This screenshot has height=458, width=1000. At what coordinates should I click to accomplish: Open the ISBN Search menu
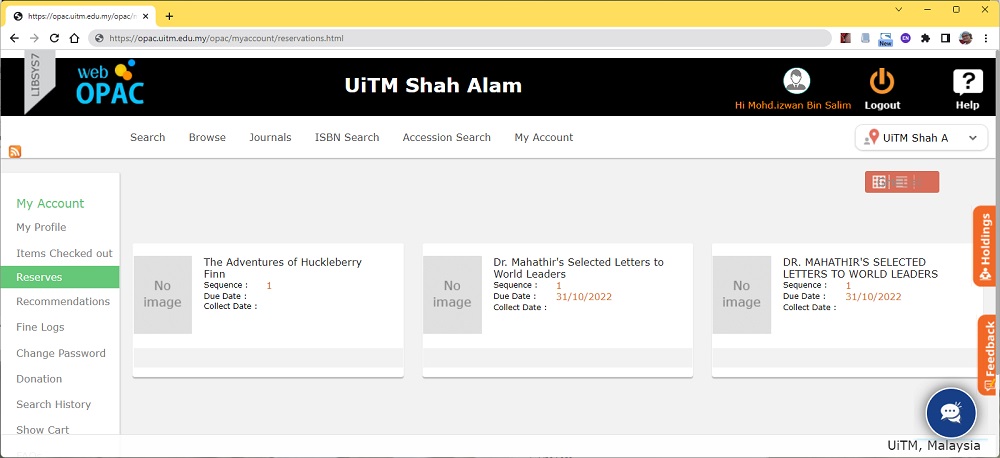[x=347, y=137]
